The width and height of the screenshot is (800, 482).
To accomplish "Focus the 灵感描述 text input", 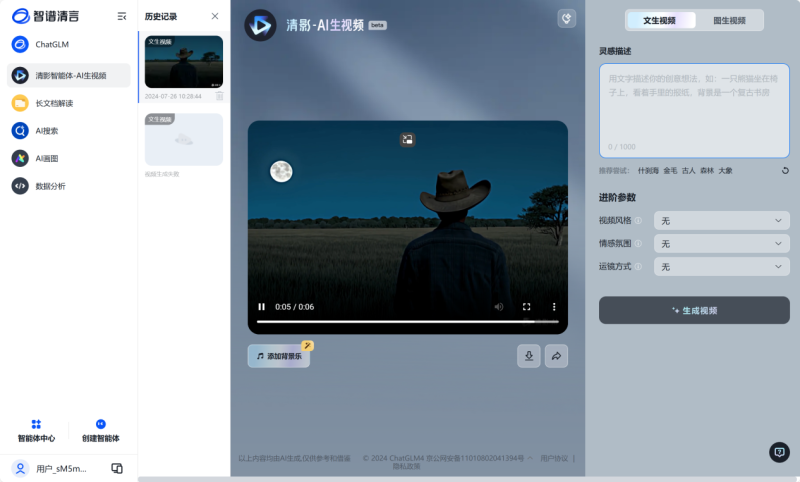I will pyautogui.click(x=694, y=111).
